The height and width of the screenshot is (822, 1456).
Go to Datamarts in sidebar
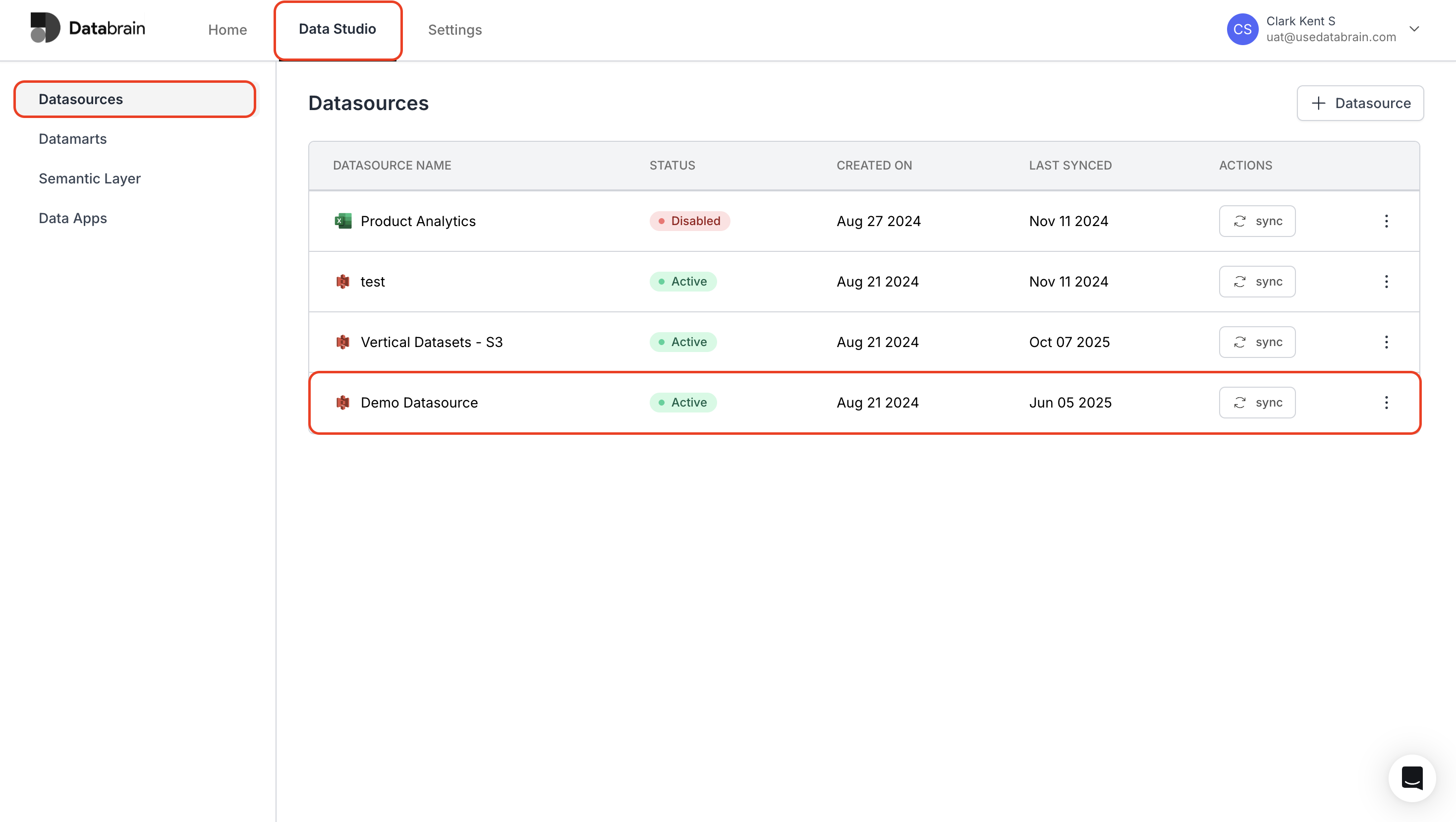[x=72, y=139]
